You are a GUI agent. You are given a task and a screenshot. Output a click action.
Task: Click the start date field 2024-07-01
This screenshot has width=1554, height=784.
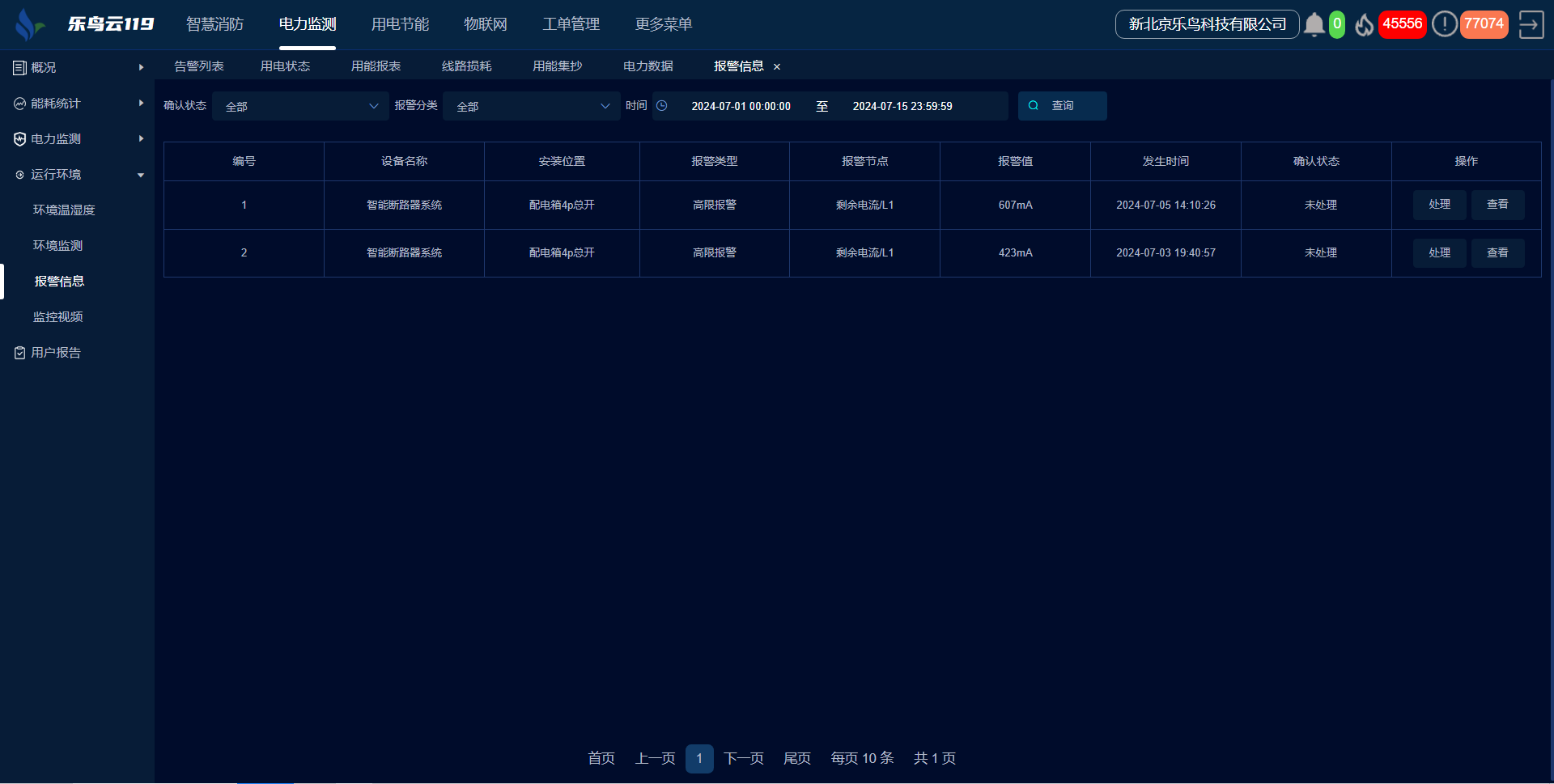coord(741,106)
